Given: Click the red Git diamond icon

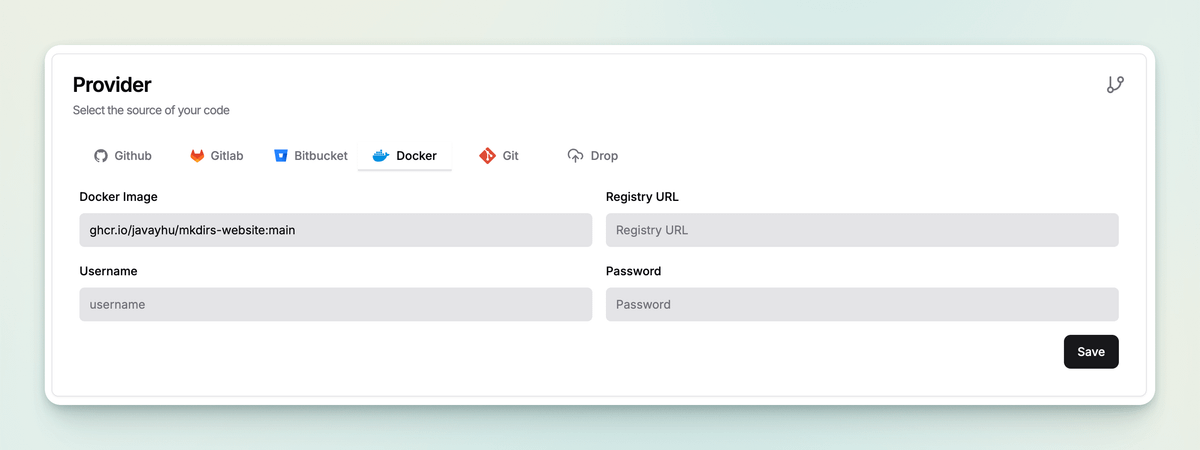Looking at the screenshot, I should click(x=487, y=156).
